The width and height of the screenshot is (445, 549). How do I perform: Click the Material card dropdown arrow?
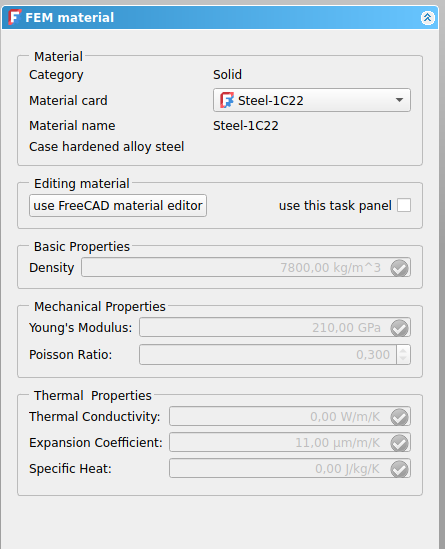(399, 100)
